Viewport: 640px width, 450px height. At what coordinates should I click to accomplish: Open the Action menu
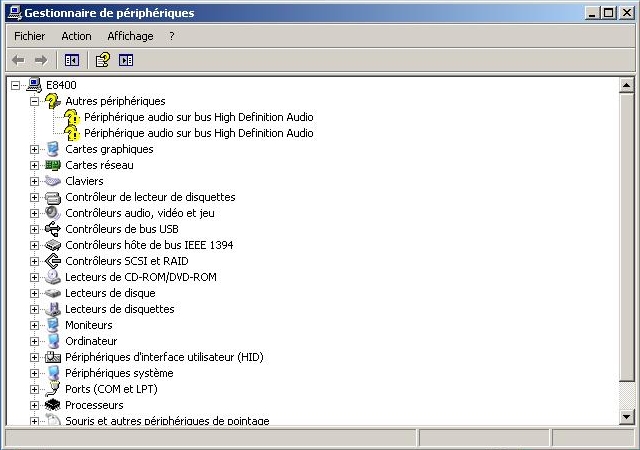point(76,36)
